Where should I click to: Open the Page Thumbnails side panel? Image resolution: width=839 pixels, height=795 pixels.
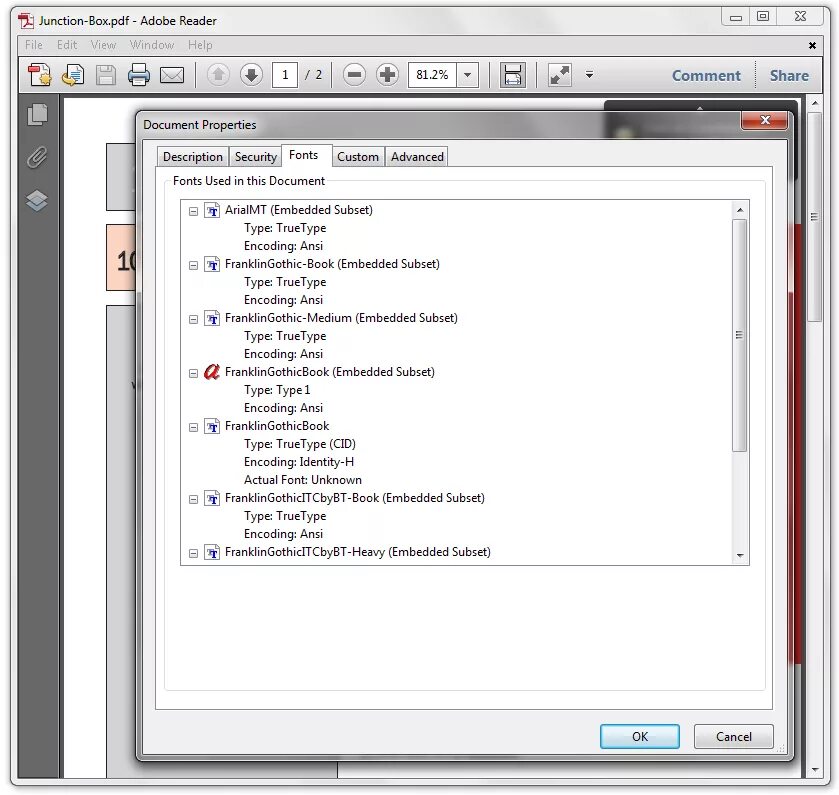click(x=37, y=114)
